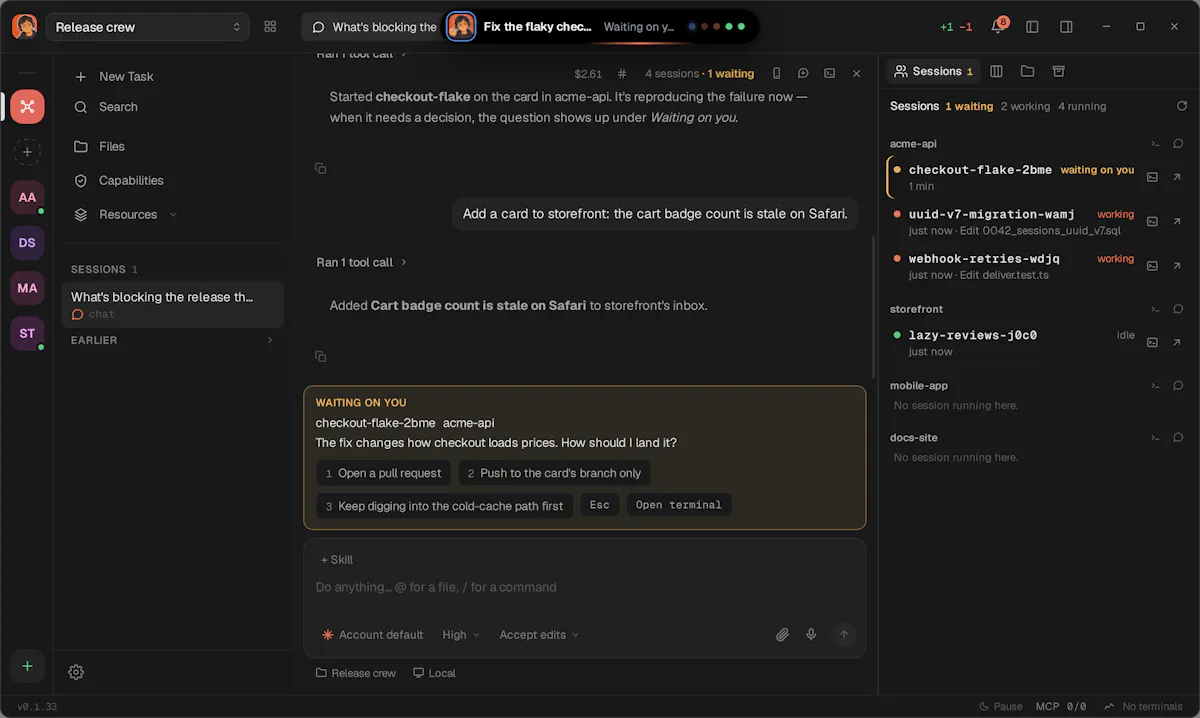
Task: Expand the 'Ran 1 tool call' above 'Added Cart badge'
Action: click(x=362, y=262)
